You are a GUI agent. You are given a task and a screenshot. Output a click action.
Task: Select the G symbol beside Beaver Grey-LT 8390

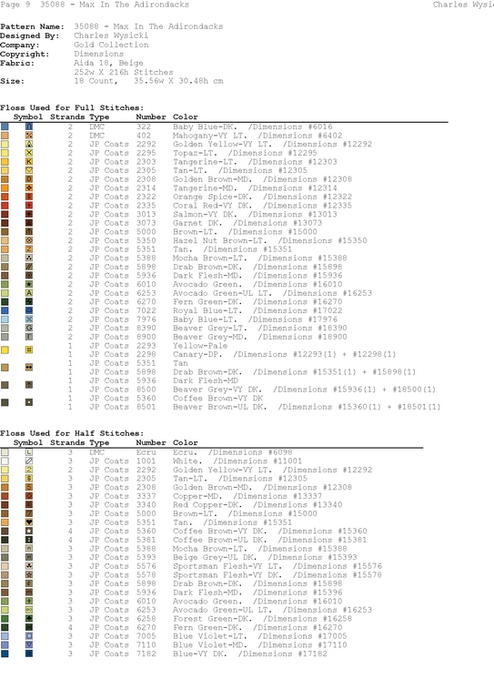[29, 328]
